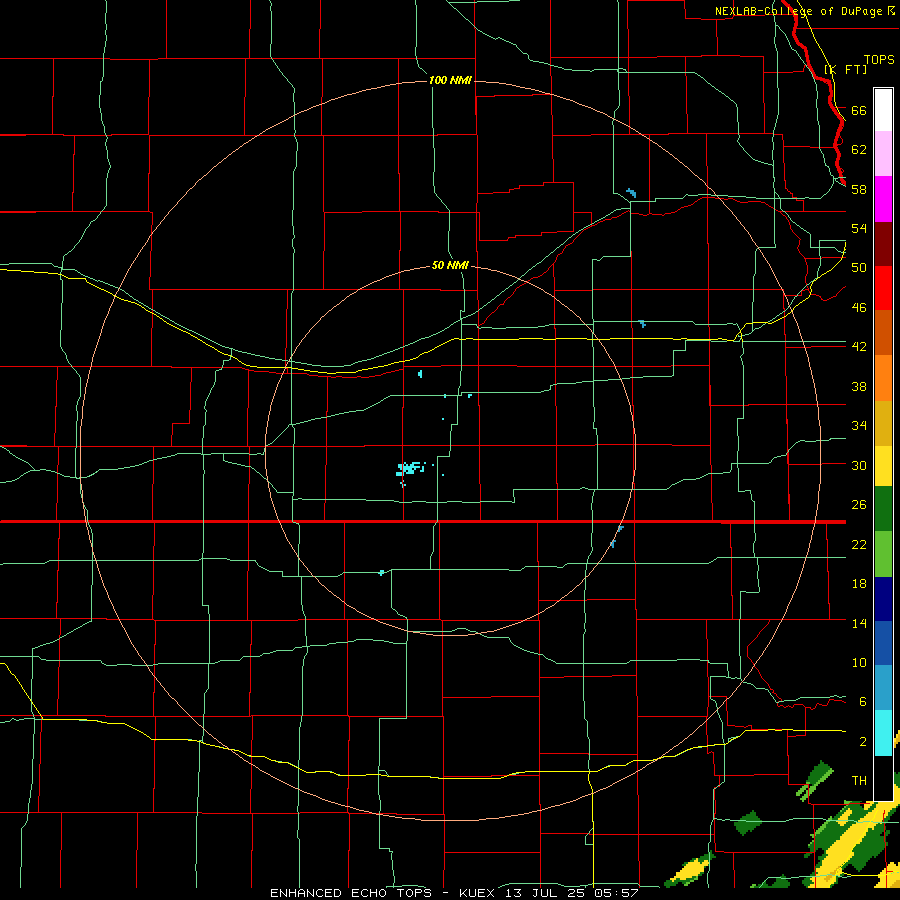Image resolution: width=900 pixels, height=900 pixels.
Task: Click the light pink swatch beside 62
Action: click(x=883, y=154)
